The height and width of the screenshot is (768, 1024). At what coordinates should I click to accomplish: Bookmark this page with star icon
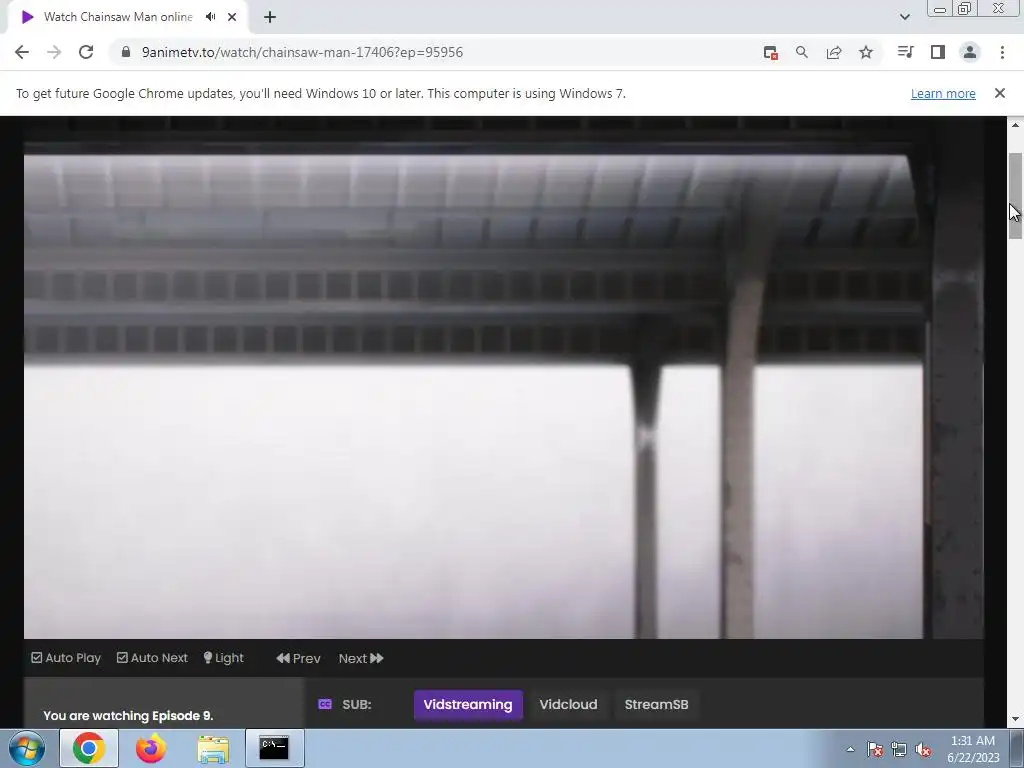[x=866, y=52]
